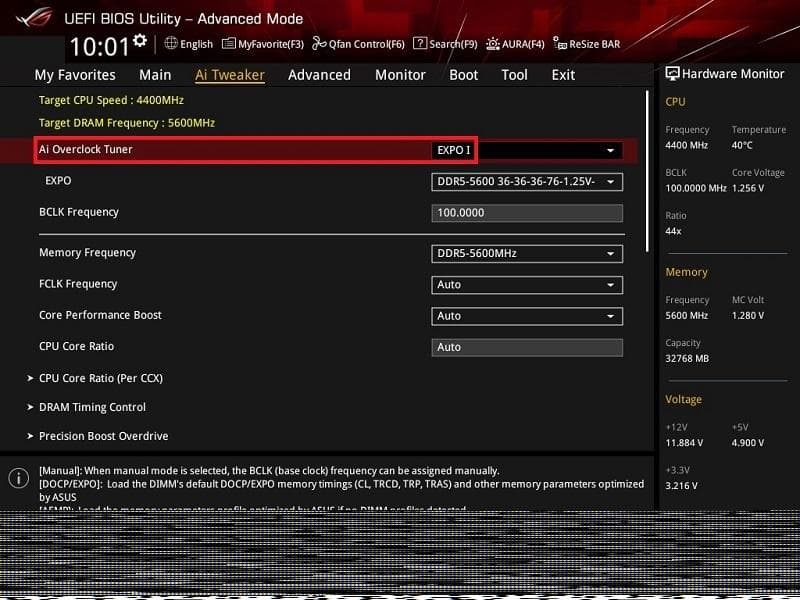The image size is (800, 600).
Task: Click the CPU temperature value 40°C
Action: click(x=742, y=145)
